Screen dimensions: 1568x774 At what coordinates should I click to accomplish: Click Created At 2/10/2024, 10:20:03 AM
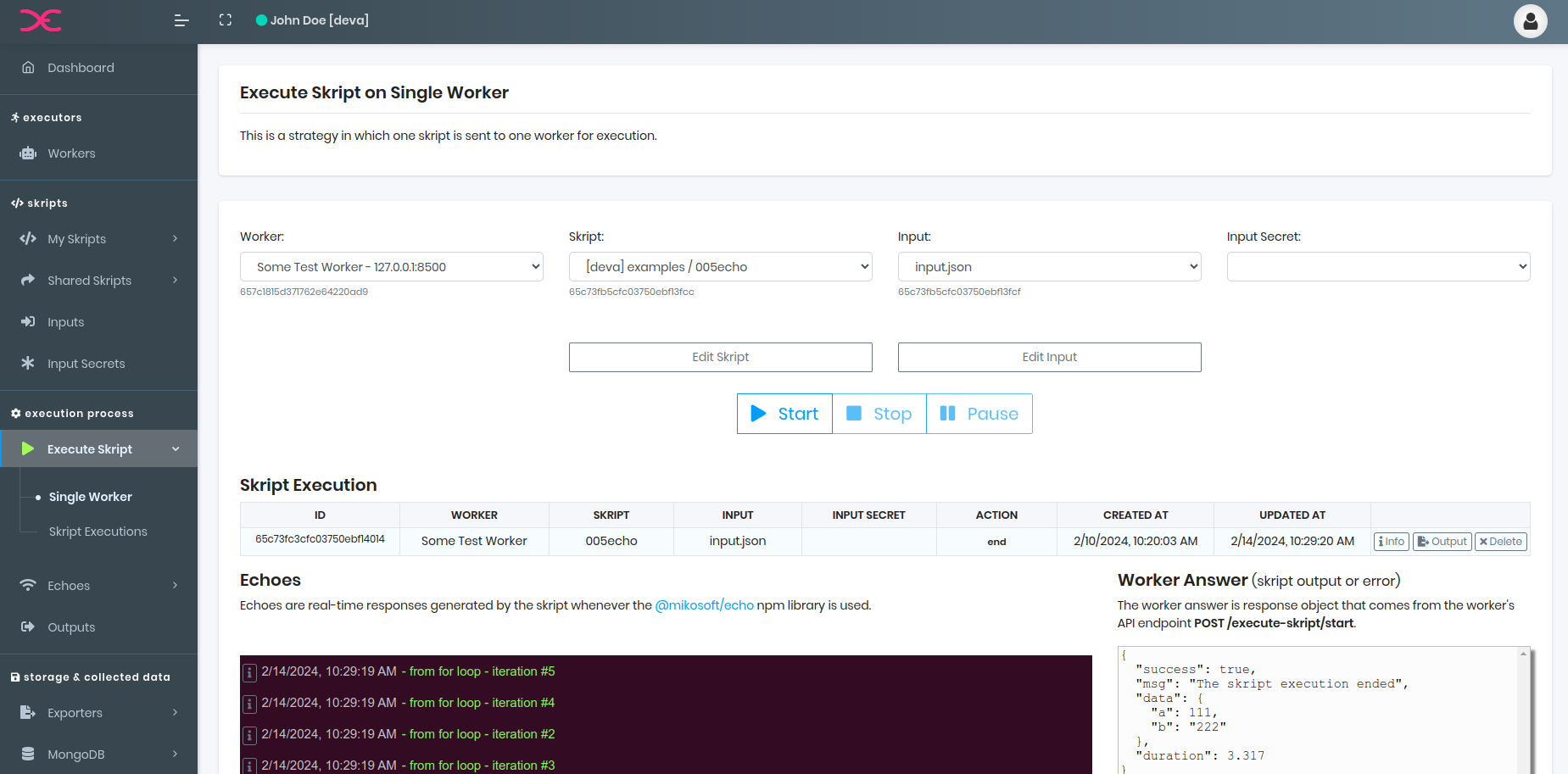coord(1136,541)
